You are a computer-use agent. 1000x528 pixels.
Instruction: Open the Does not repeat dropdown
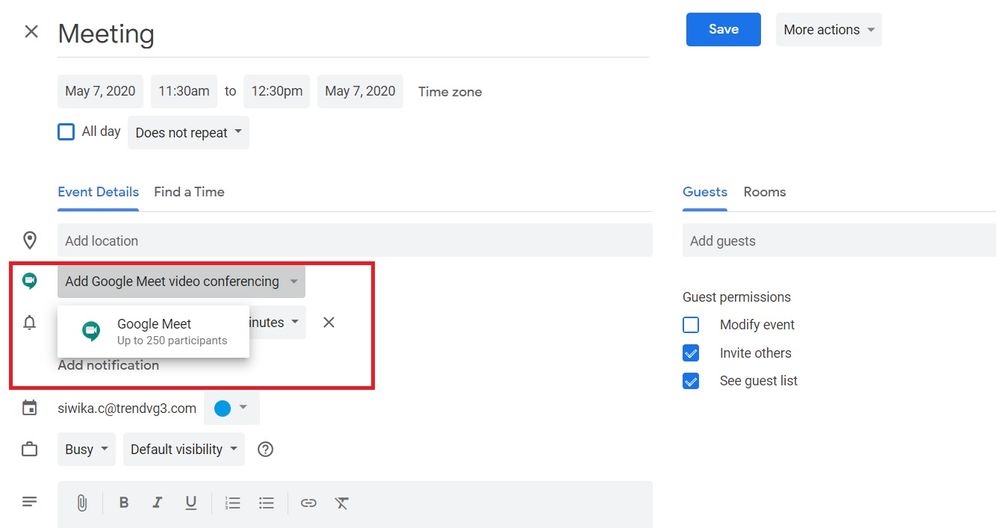coord(189,133)
